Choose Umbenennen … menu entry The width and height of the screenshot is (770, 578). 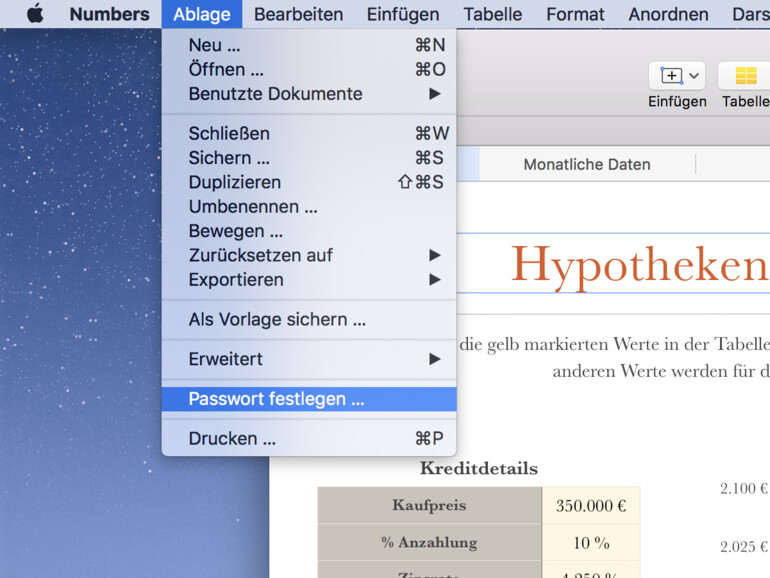pyautogui.click(x=309, y=207)
